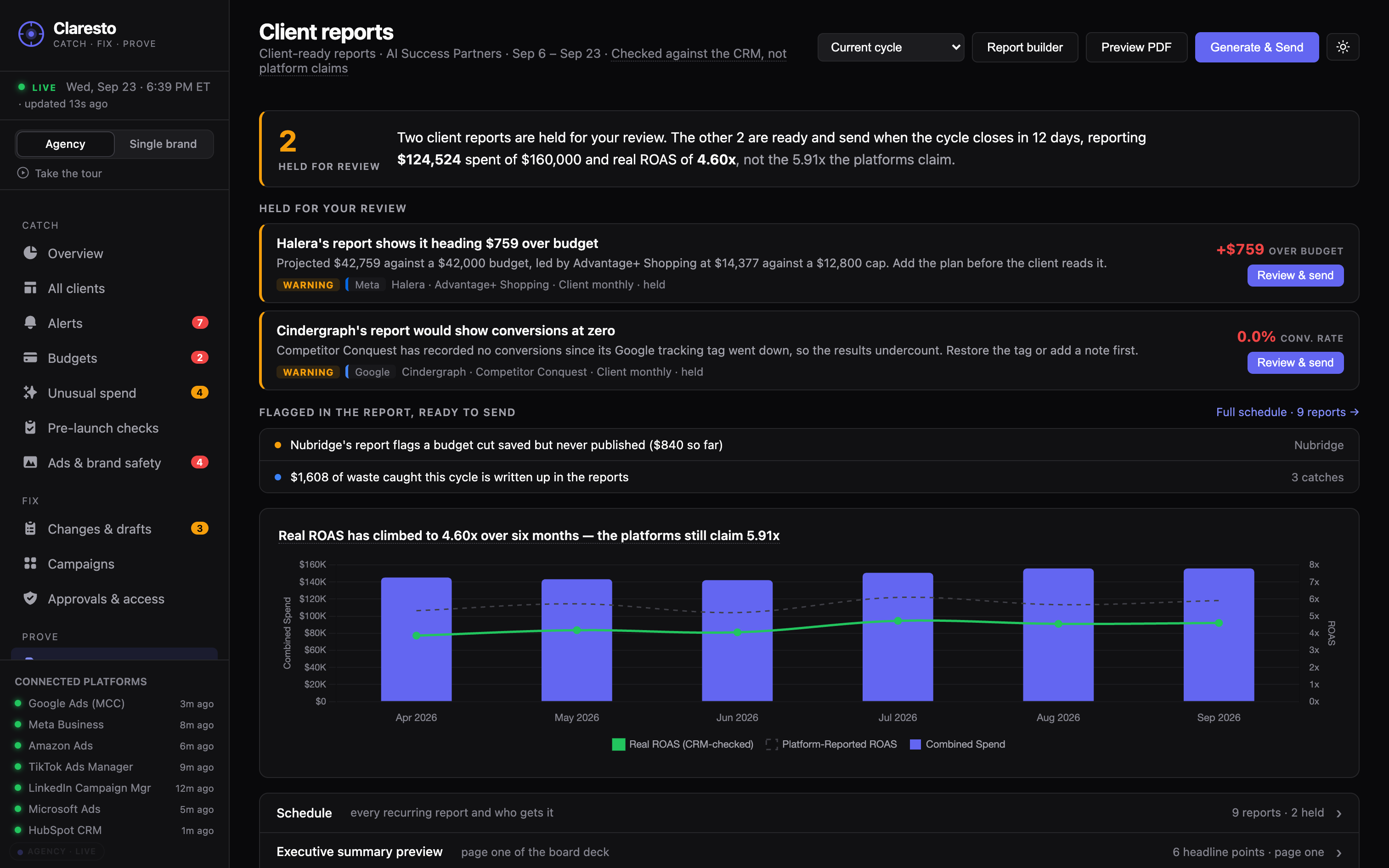1389x868 pixels.
Task: Open Ads & brand safety via its image icon
Action: [30, 462]
